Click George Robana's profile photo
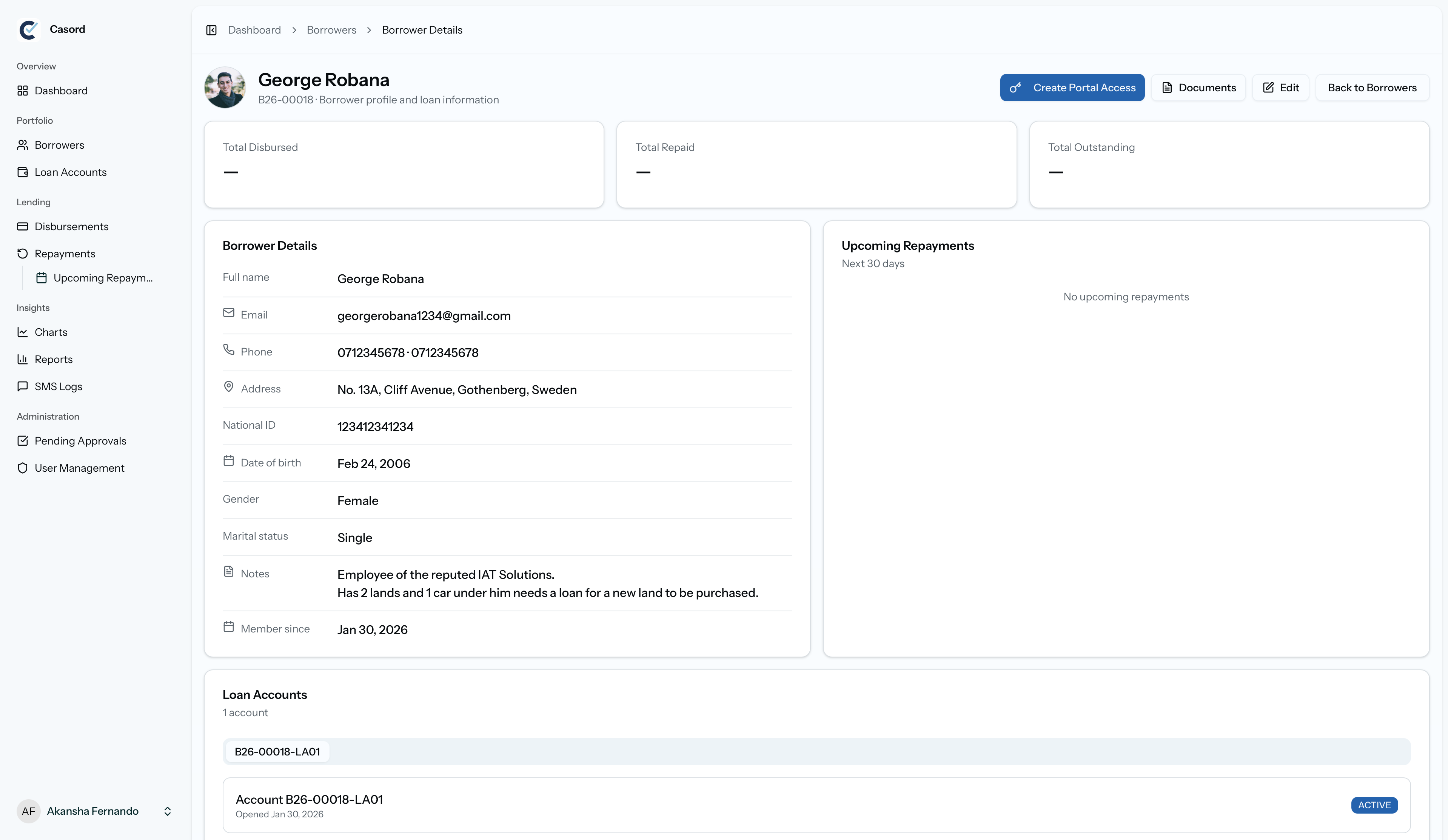The height and width of the screenshot is (840, 1448). [x=225, y=87]
